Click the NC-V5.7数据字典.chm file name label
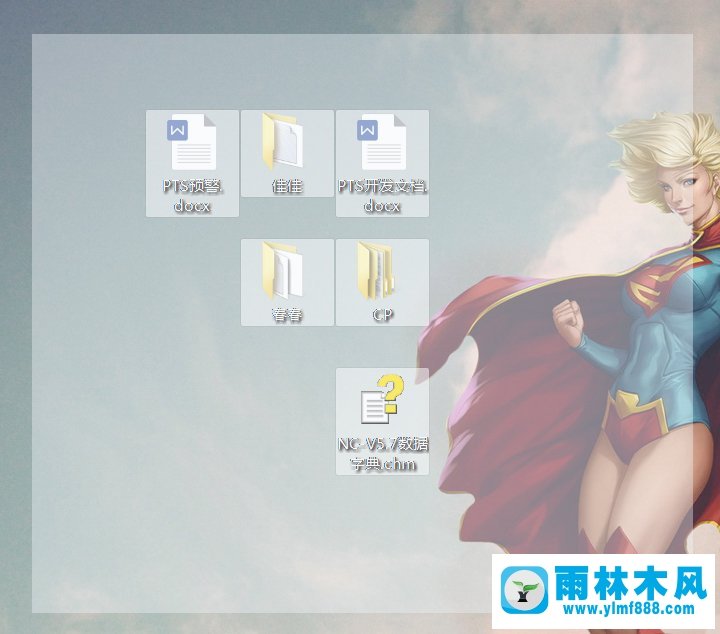This screenshot has width=720, height=634. (382, 454)
